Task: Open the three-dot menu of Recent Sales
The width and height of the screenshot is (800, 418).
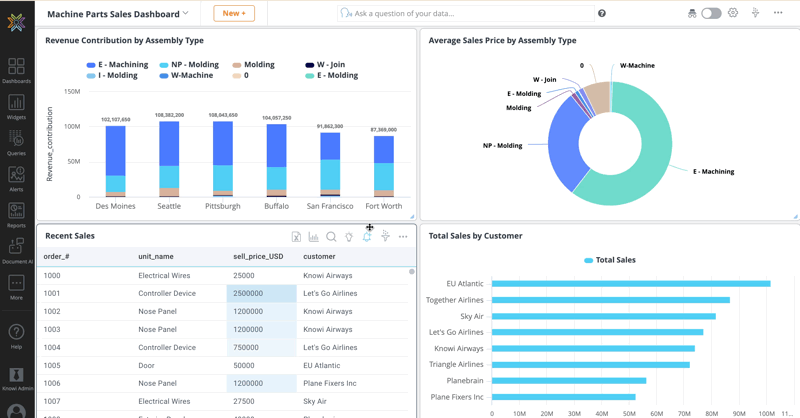Action: coord(403,237)
